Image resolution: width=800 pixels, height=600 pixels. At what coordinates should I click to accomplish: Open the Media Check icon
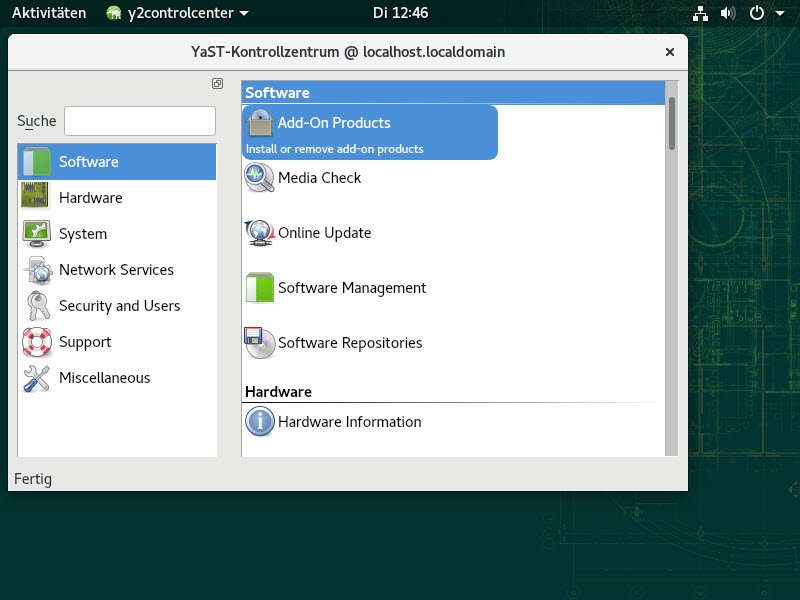(x=259, y=178)
